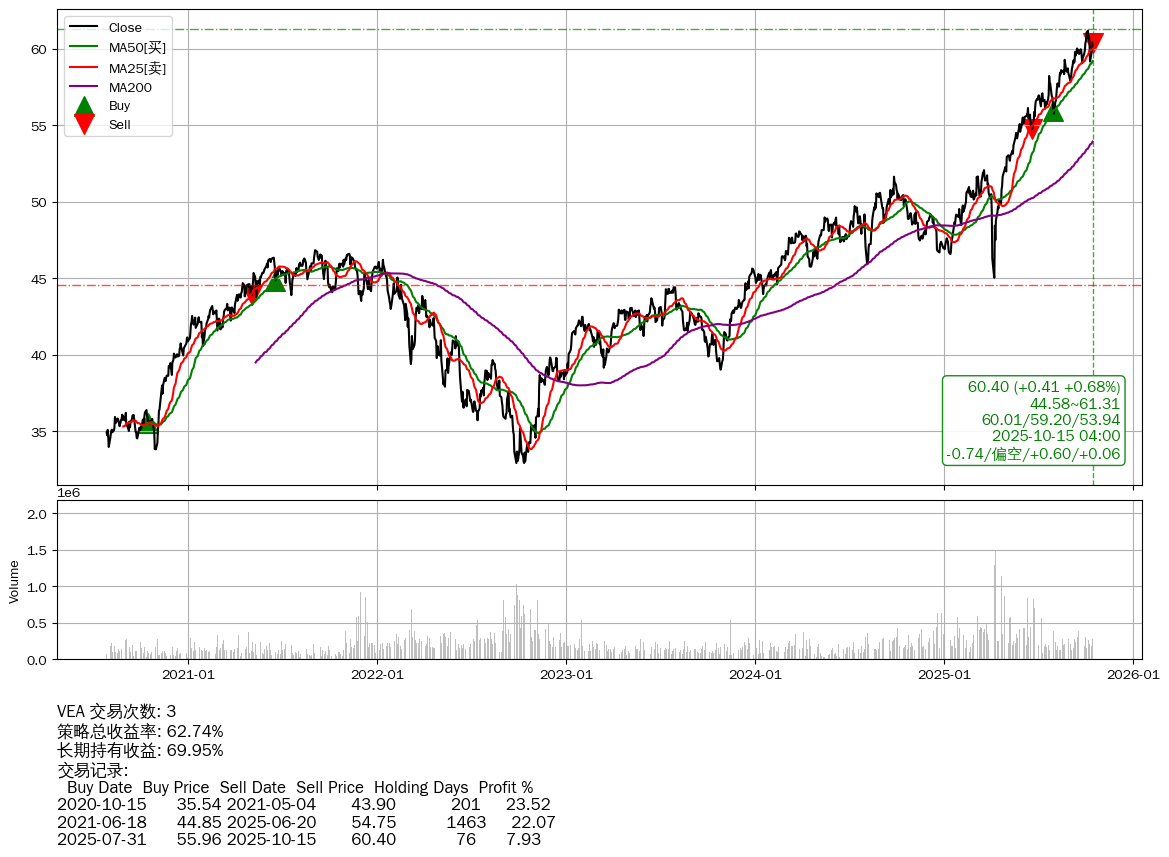Click the 2023-01 x-axis date label
The height and width of the screenshot is (857, 1169).
(x=566, y=675)
